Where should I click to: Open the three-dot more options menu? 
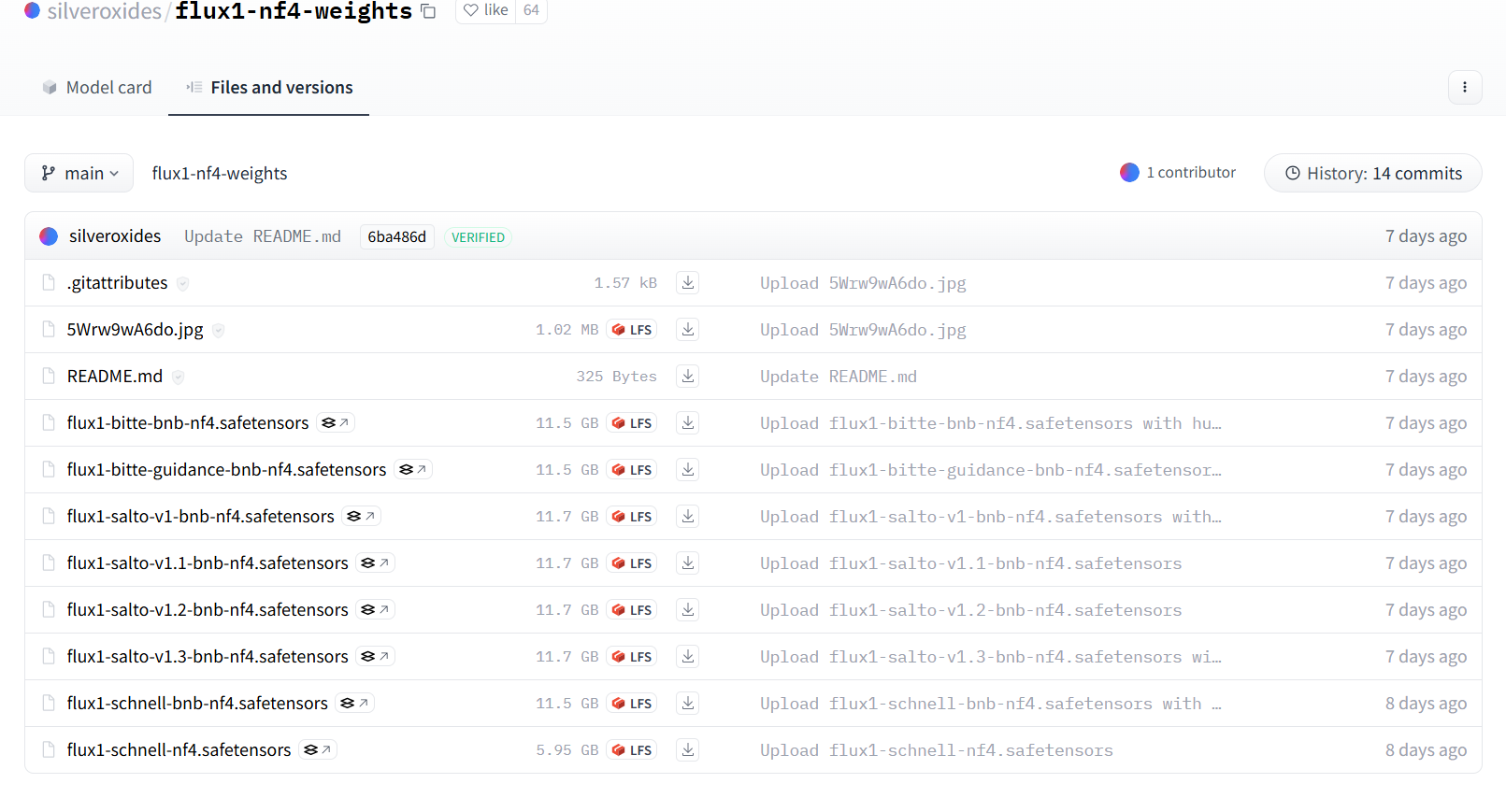pos(1465,87)
